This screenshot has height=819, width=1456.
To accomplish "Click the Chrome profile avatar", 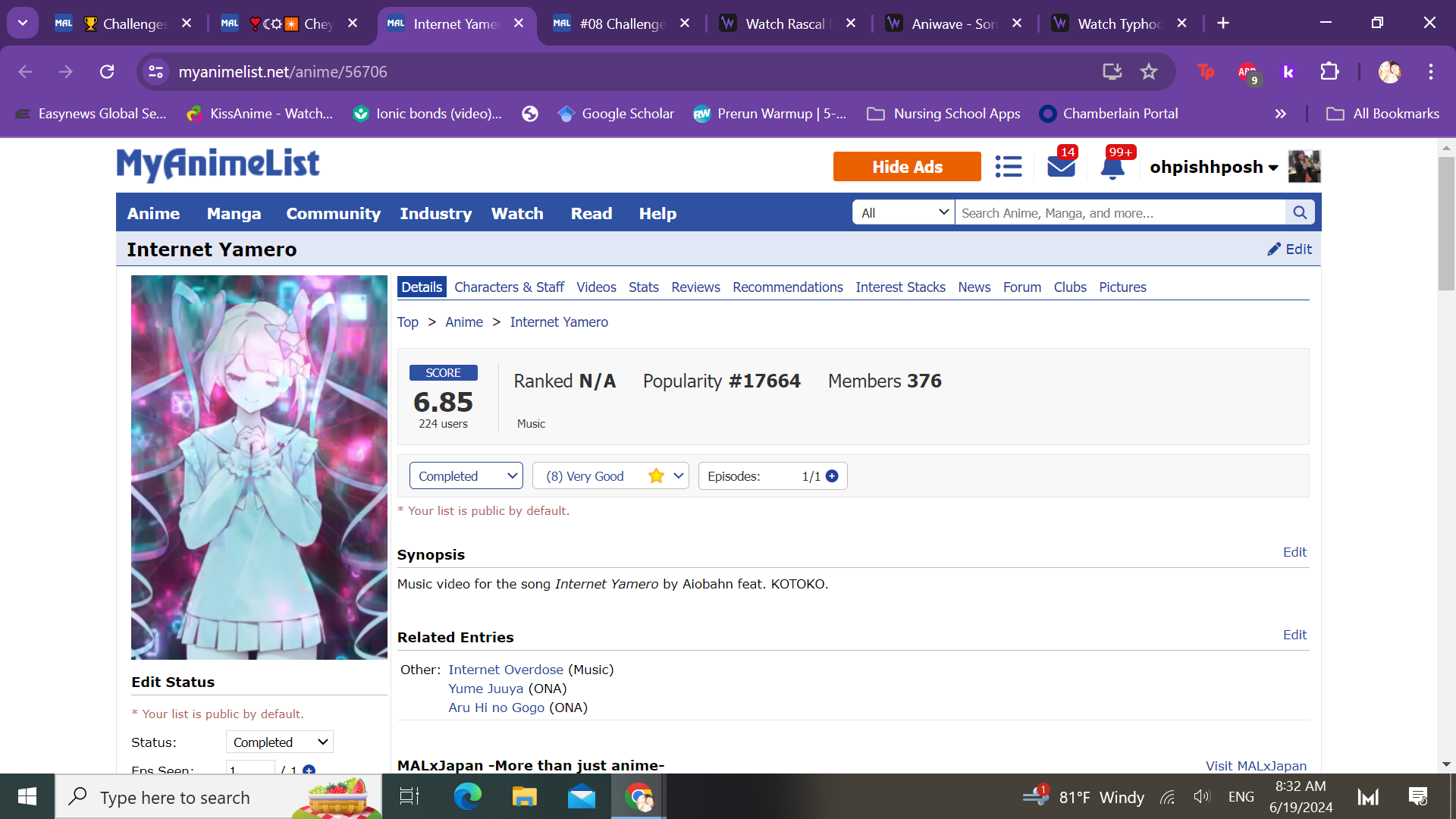I will 1389,72.
